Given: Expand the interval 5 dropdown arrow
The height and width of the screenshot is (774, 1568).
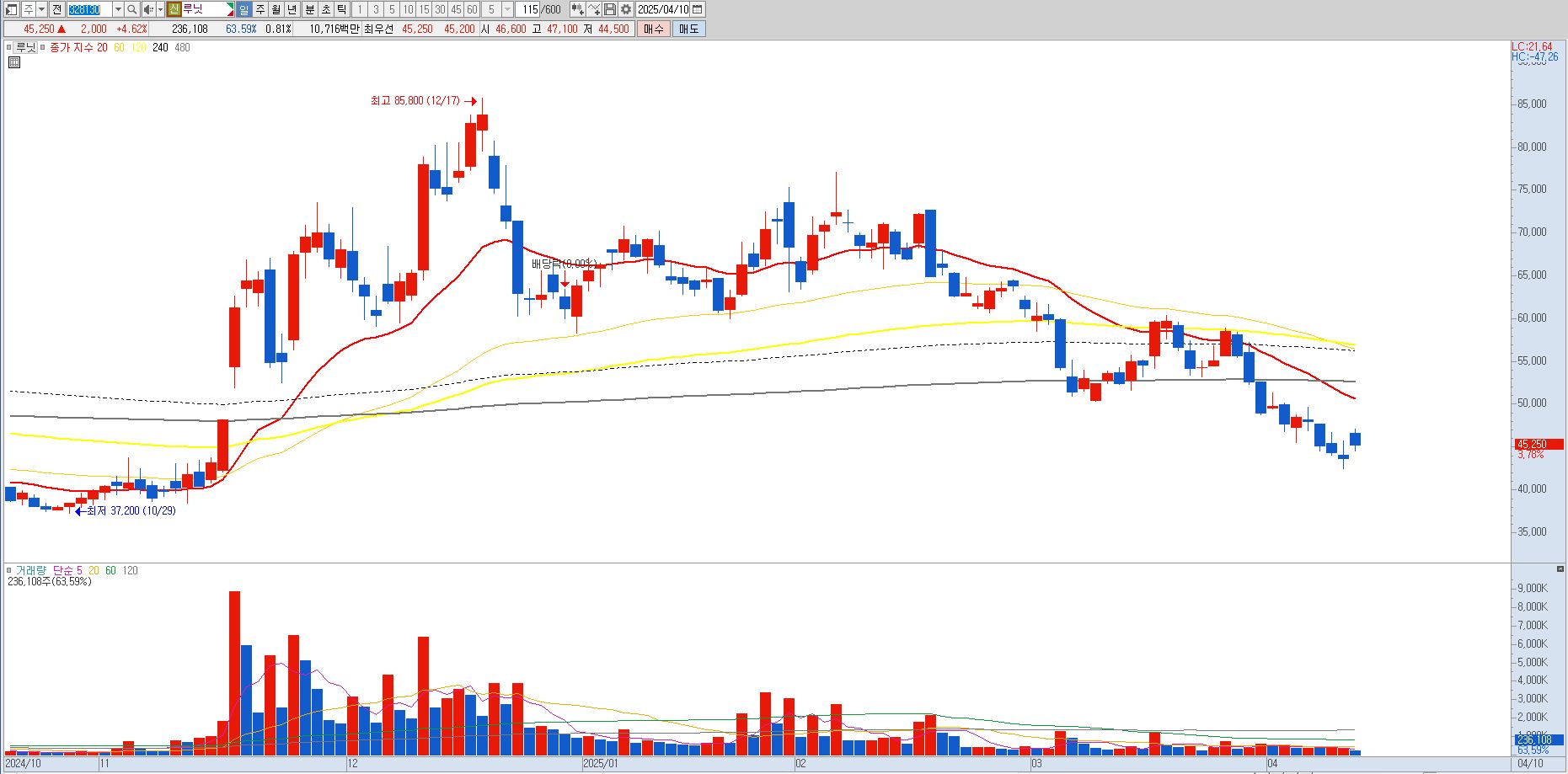Looking at the screenshot, I should point(507,9).
